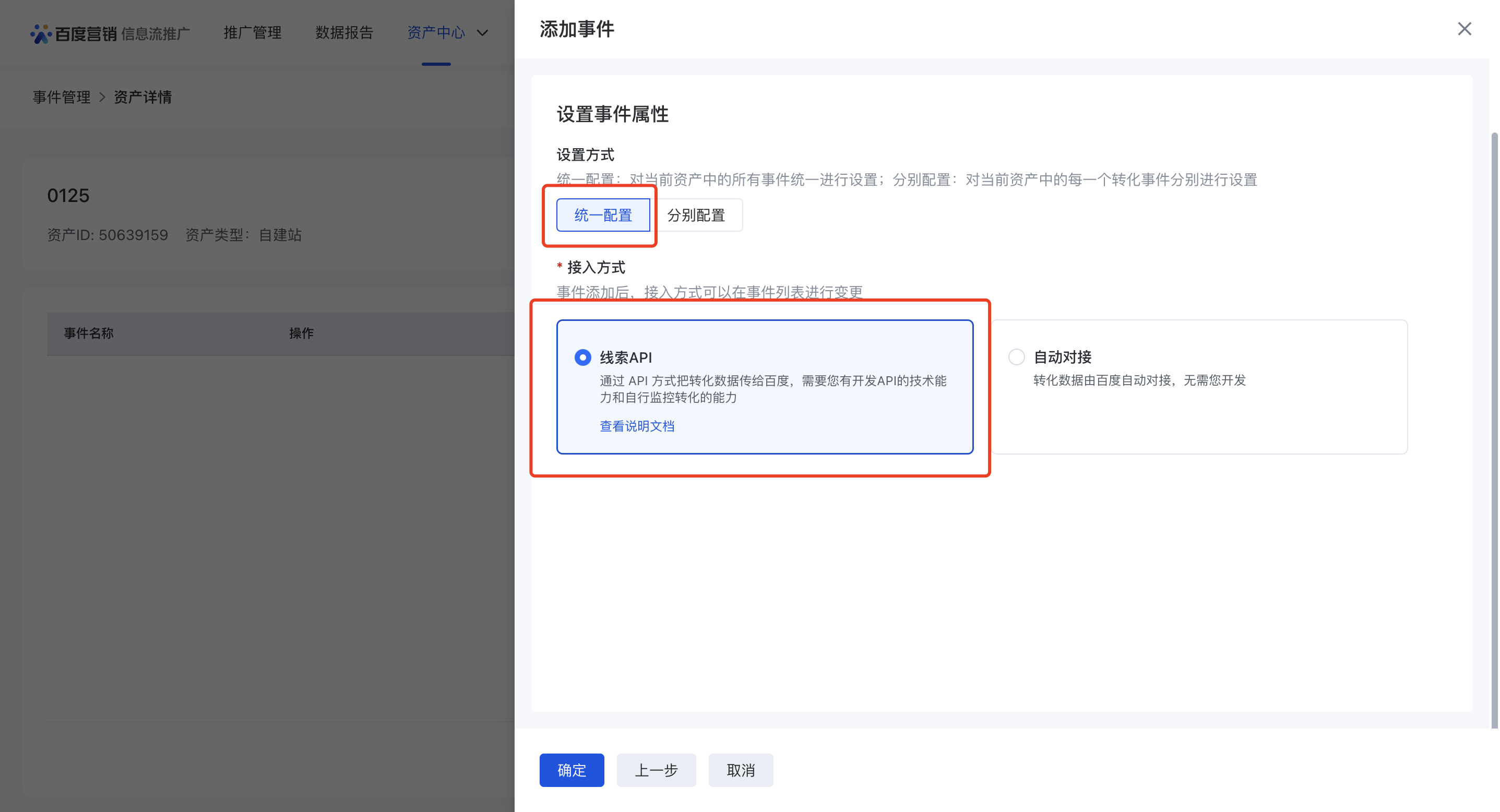Close the 添加事件 panel with X
1500x812 pixels.
1464,29
